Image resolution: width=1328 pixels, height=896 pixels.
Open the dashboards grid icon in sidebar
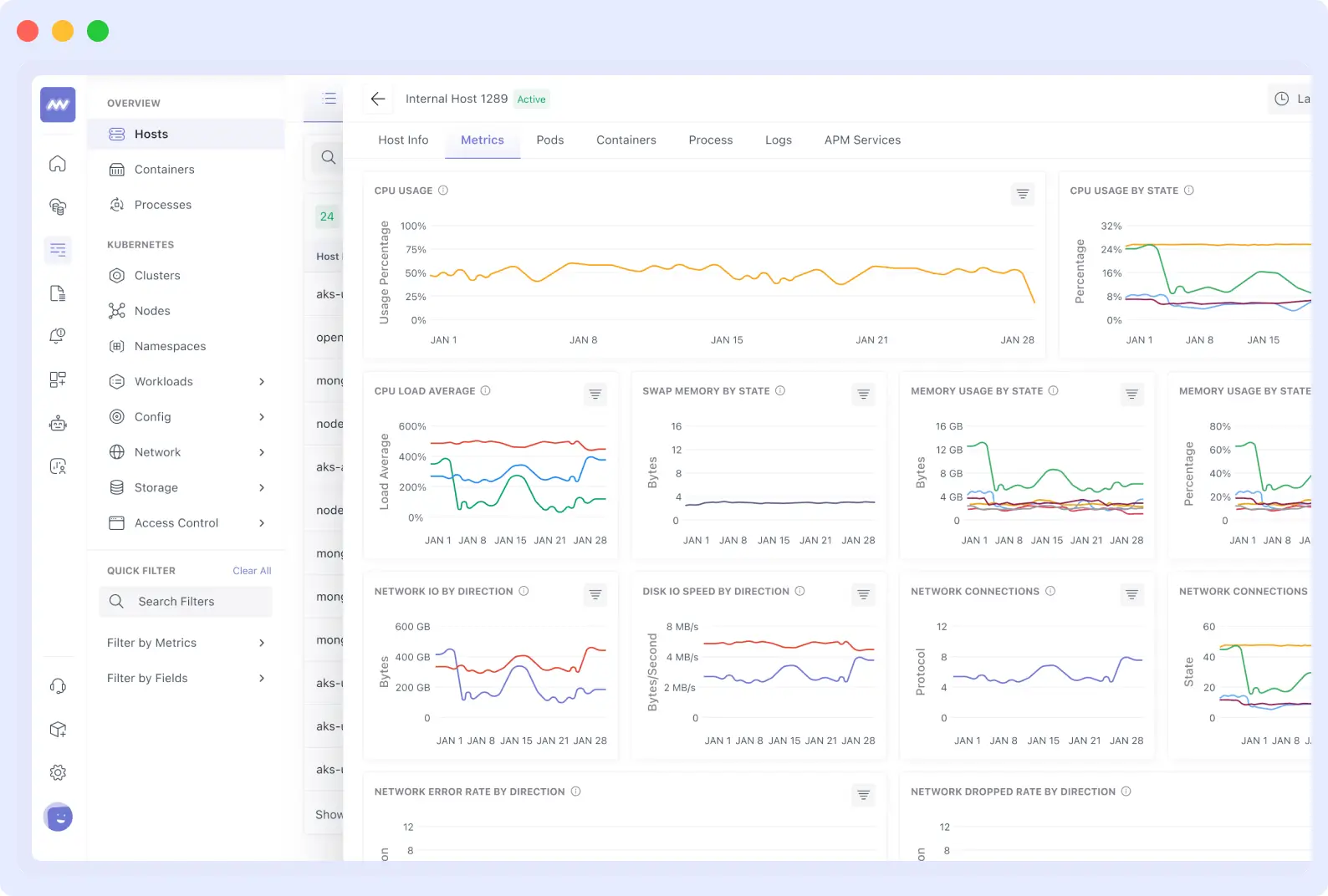pos(58,379)
